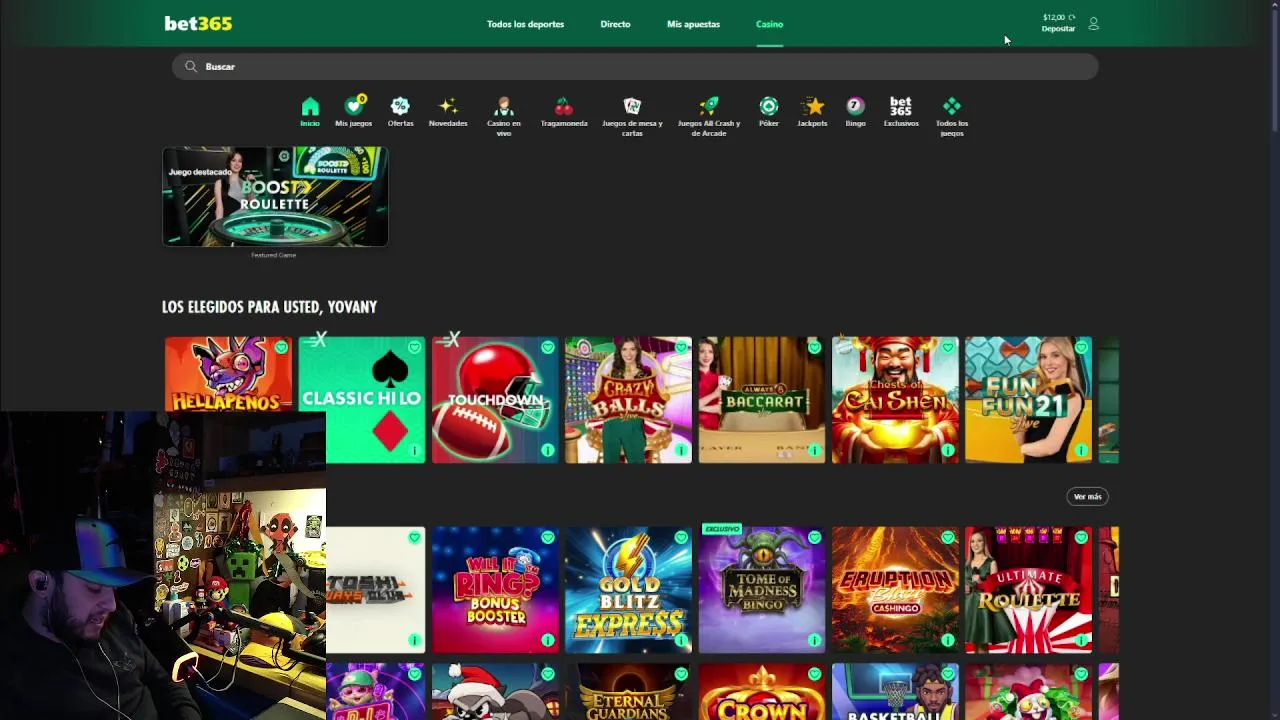1280x720 pixels.
Task: Favorite the Fun Fun 21 game
Action: pyautogui.click(x=1081, y=347)
